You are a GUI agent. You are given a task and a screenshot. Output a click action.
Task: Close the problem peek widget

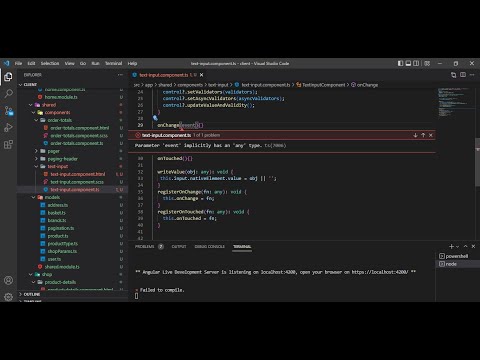431,135
